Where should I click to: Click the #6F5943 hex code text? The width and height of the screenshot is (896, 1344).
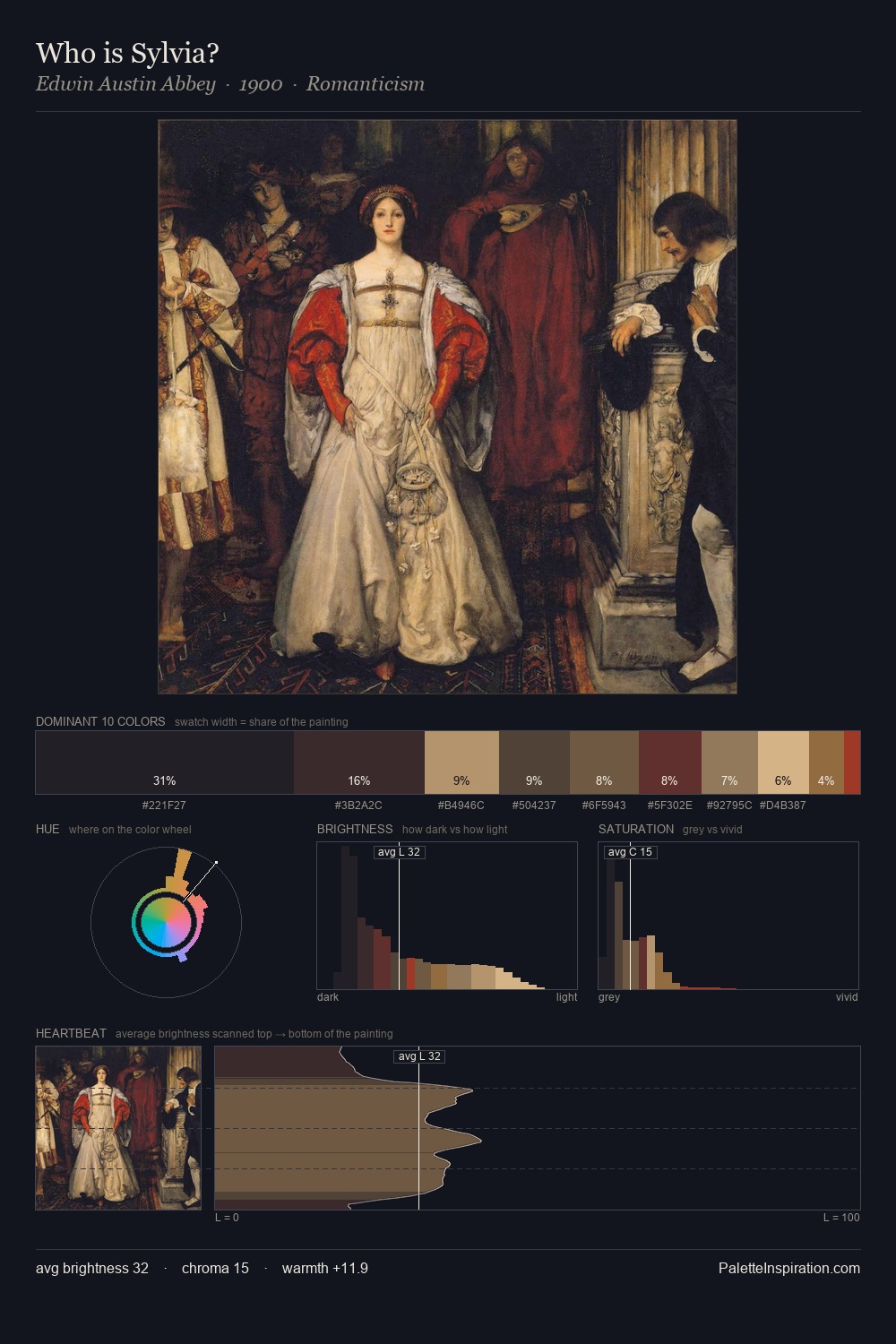(604, 806)
